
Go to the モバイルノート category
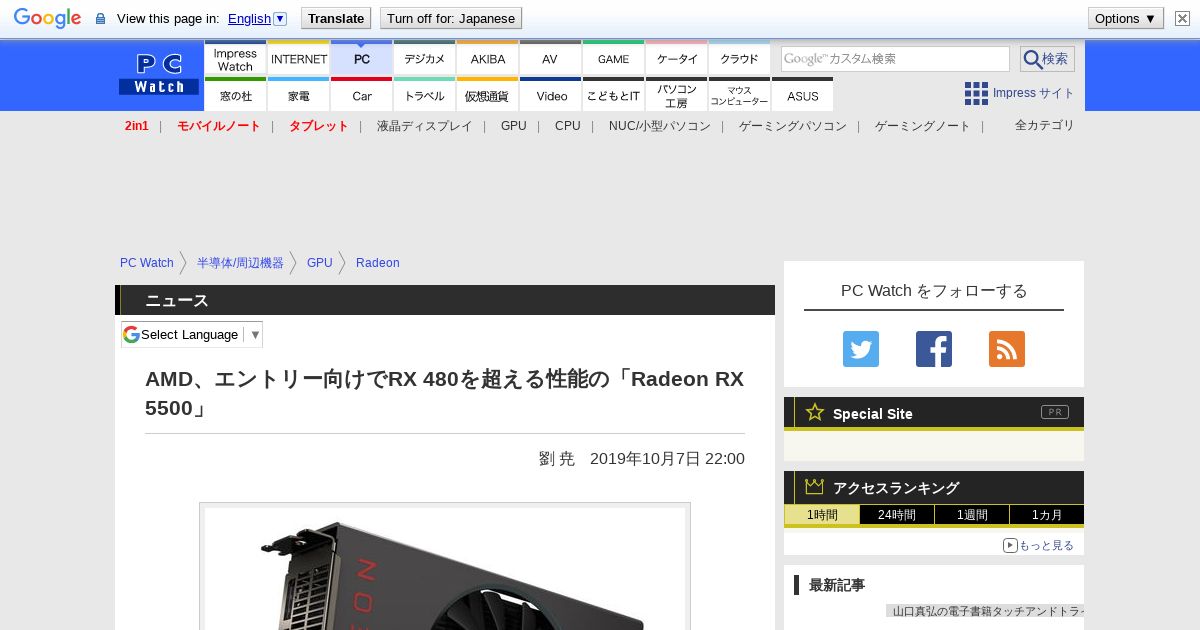tap(218, 126)
